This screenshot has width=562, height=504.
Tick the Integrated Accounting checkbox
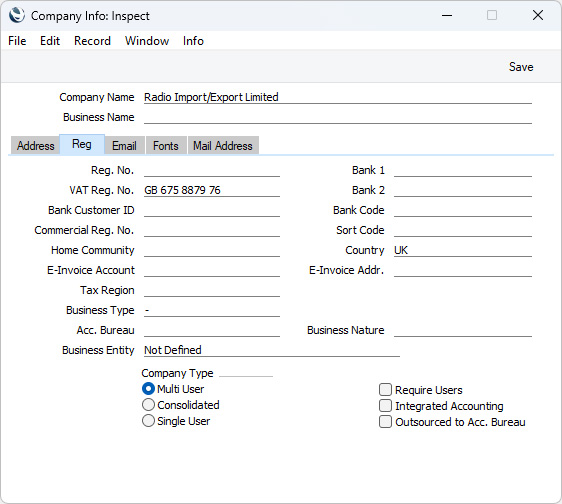(x=385, y=406)
